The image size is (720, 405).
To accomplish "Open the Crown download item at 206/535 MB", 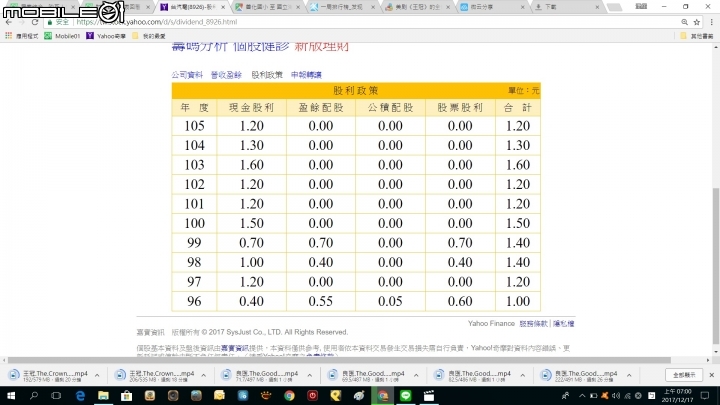I will (x=155, y=376).
